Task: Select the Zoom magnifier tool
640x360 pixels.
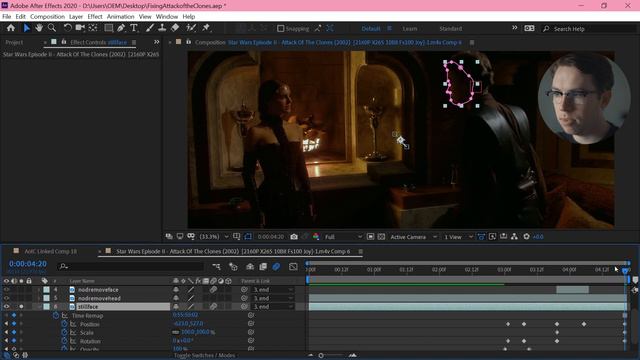Action: [52, 28]
